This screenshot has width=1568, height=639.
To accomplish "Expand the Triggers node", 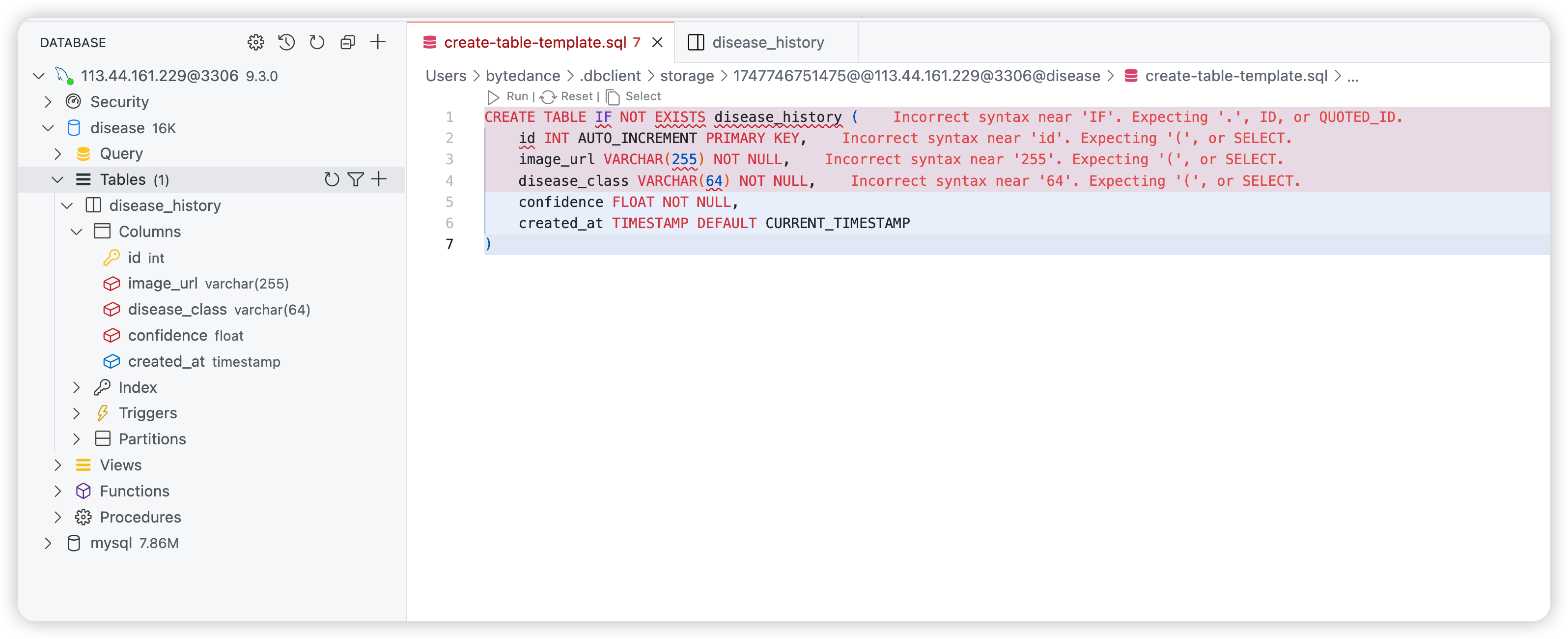I will point(77,413).
